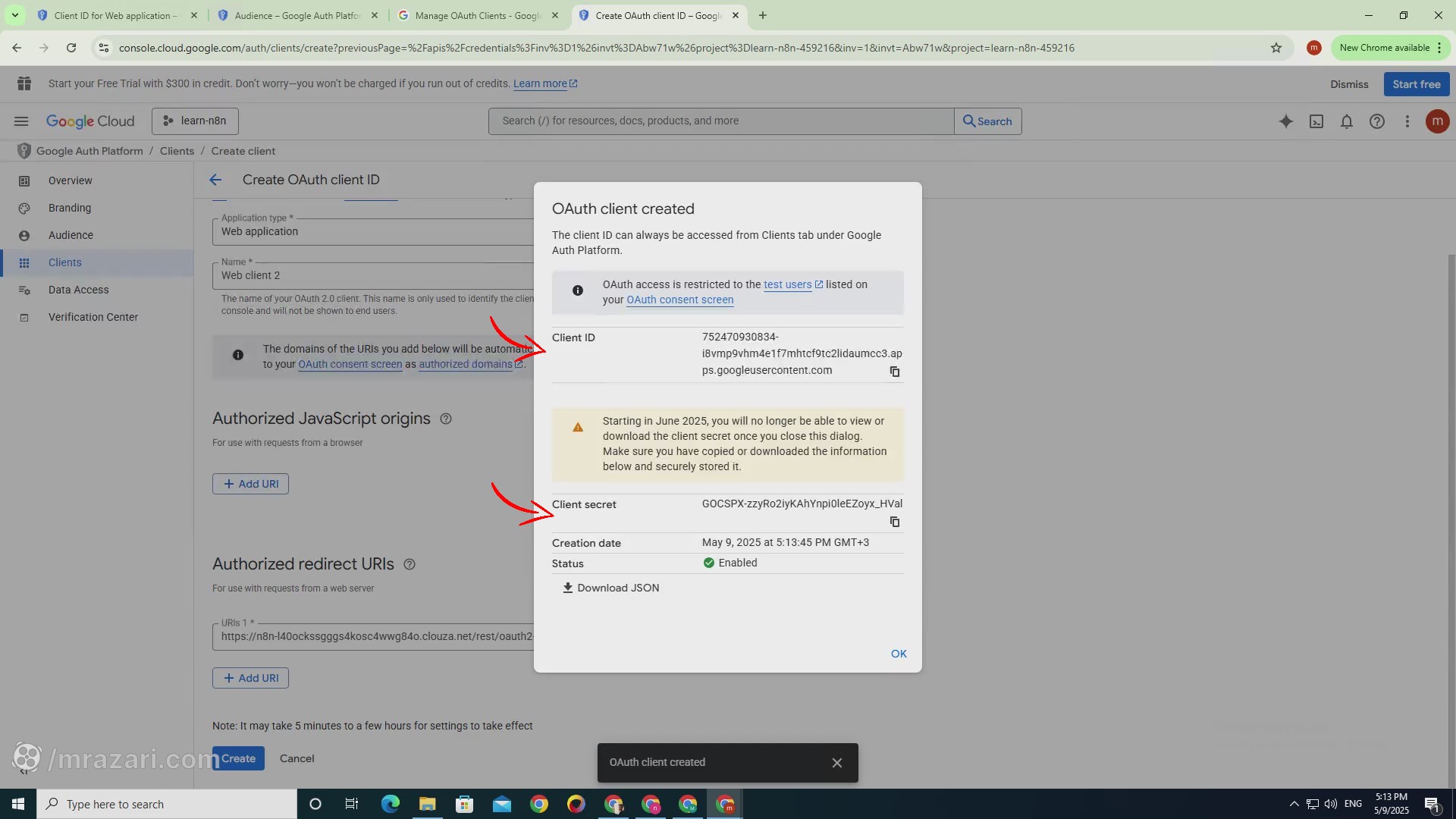Open the browser tab search chevron
1456x819 pixels.
[x=14, y=15]
